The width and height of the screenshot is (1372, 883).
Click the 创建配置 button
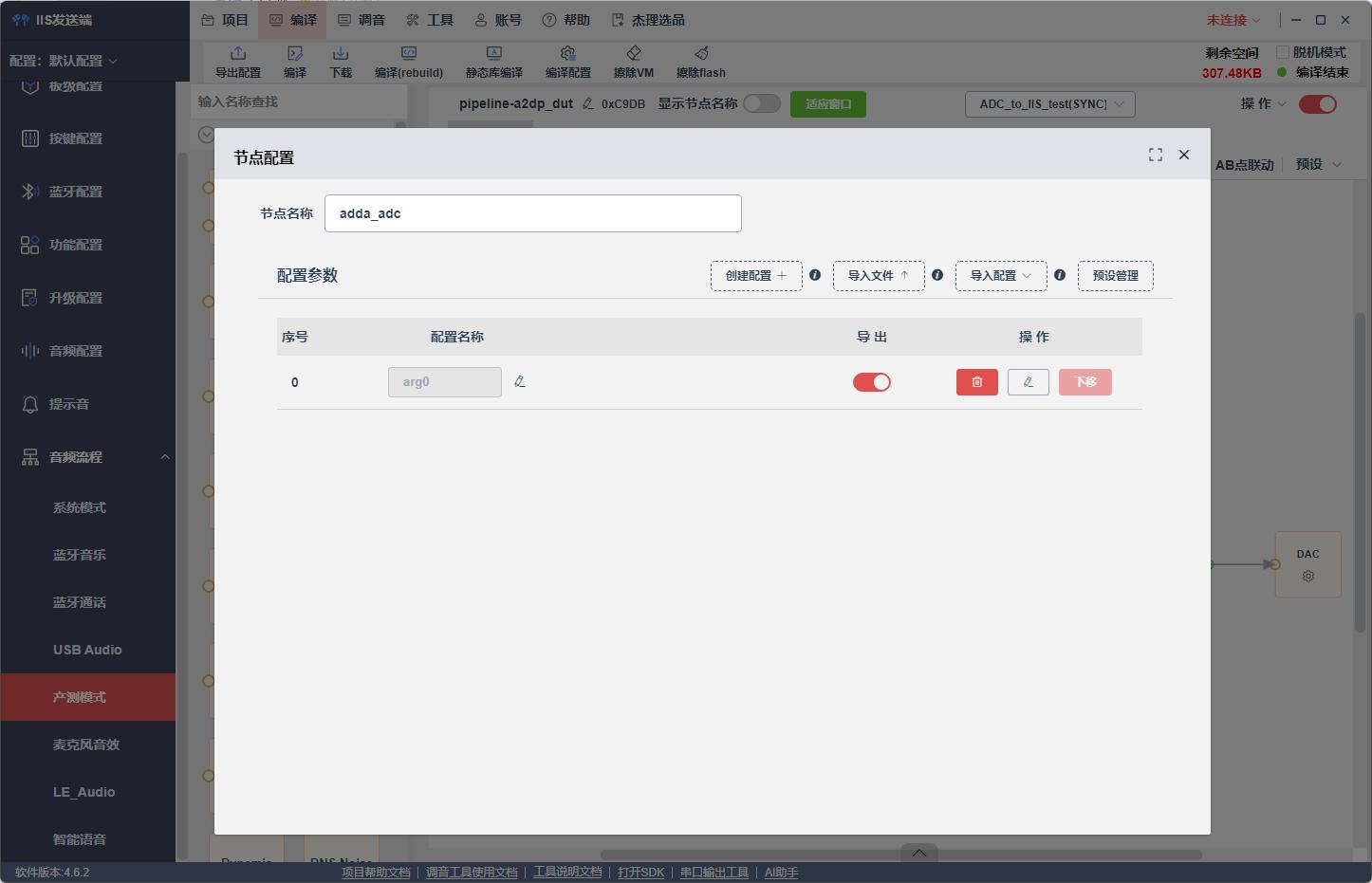[756, 276]
